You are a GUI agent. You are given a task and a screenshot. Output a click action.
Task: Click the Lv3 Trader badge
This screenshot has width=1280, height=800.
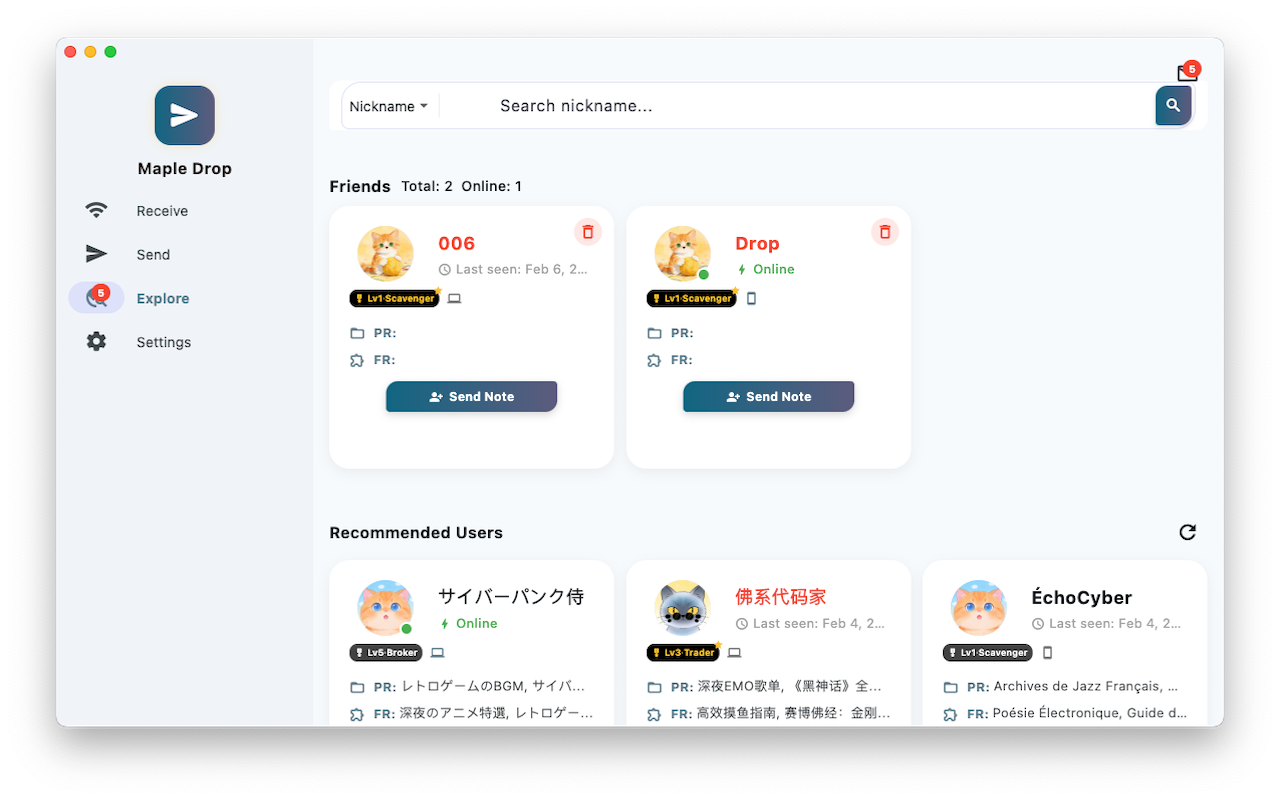[683, 652]
